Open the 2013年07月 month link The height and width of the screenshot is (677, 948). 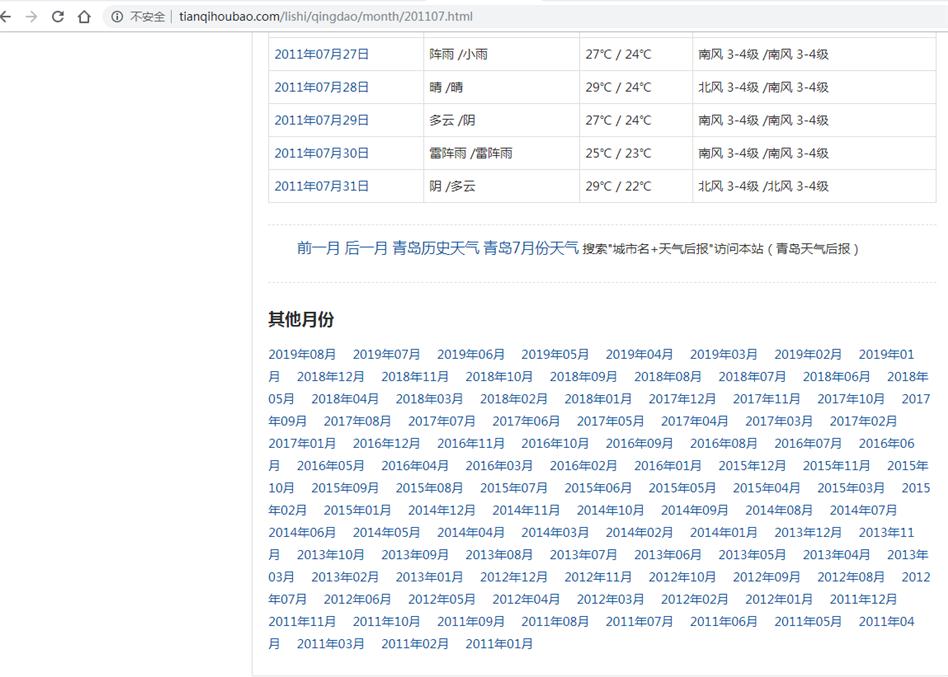pos(583,554)
